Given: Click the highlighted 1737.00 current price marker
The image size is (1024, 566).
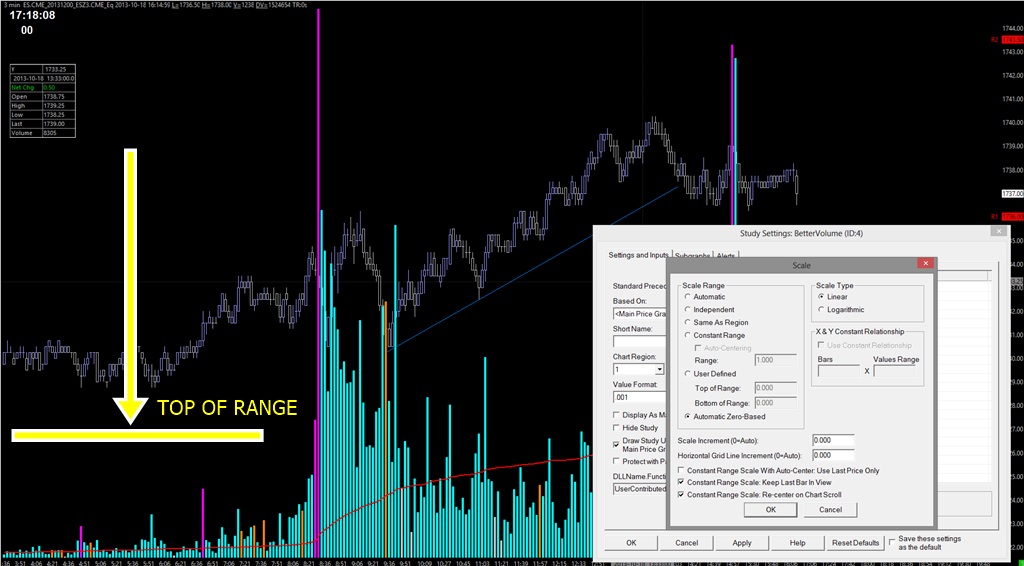Looking at the screenshot, I should [x=1011, y=193].
